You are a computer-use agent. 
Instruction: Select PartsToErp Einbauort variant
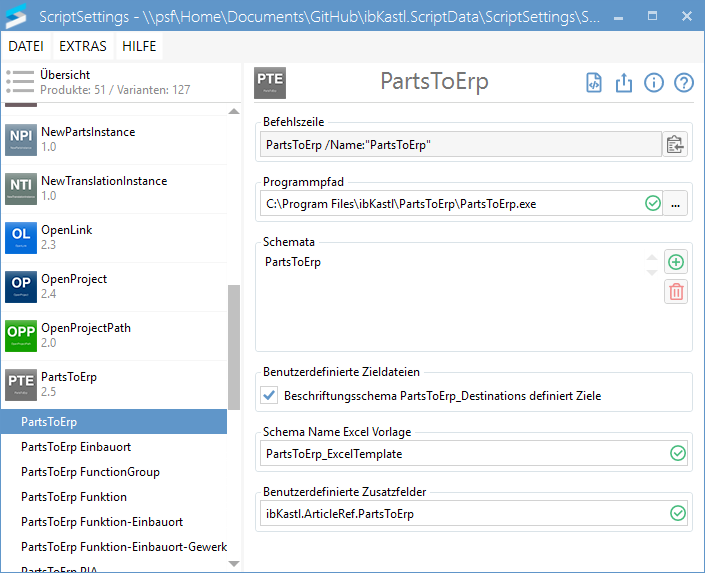(76, 447)
